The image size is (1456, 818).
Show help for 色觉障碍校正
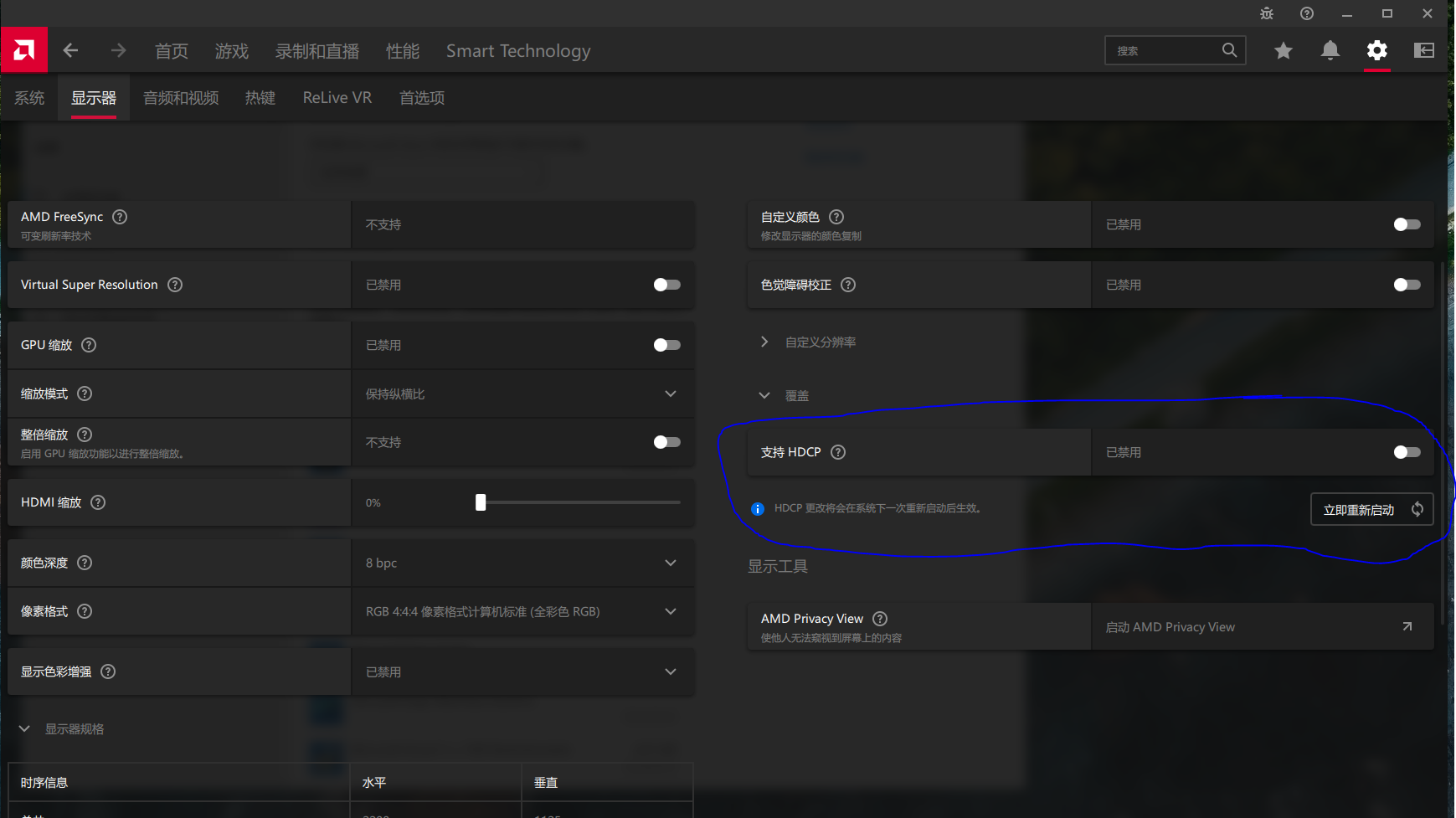(x=848, y=285)
